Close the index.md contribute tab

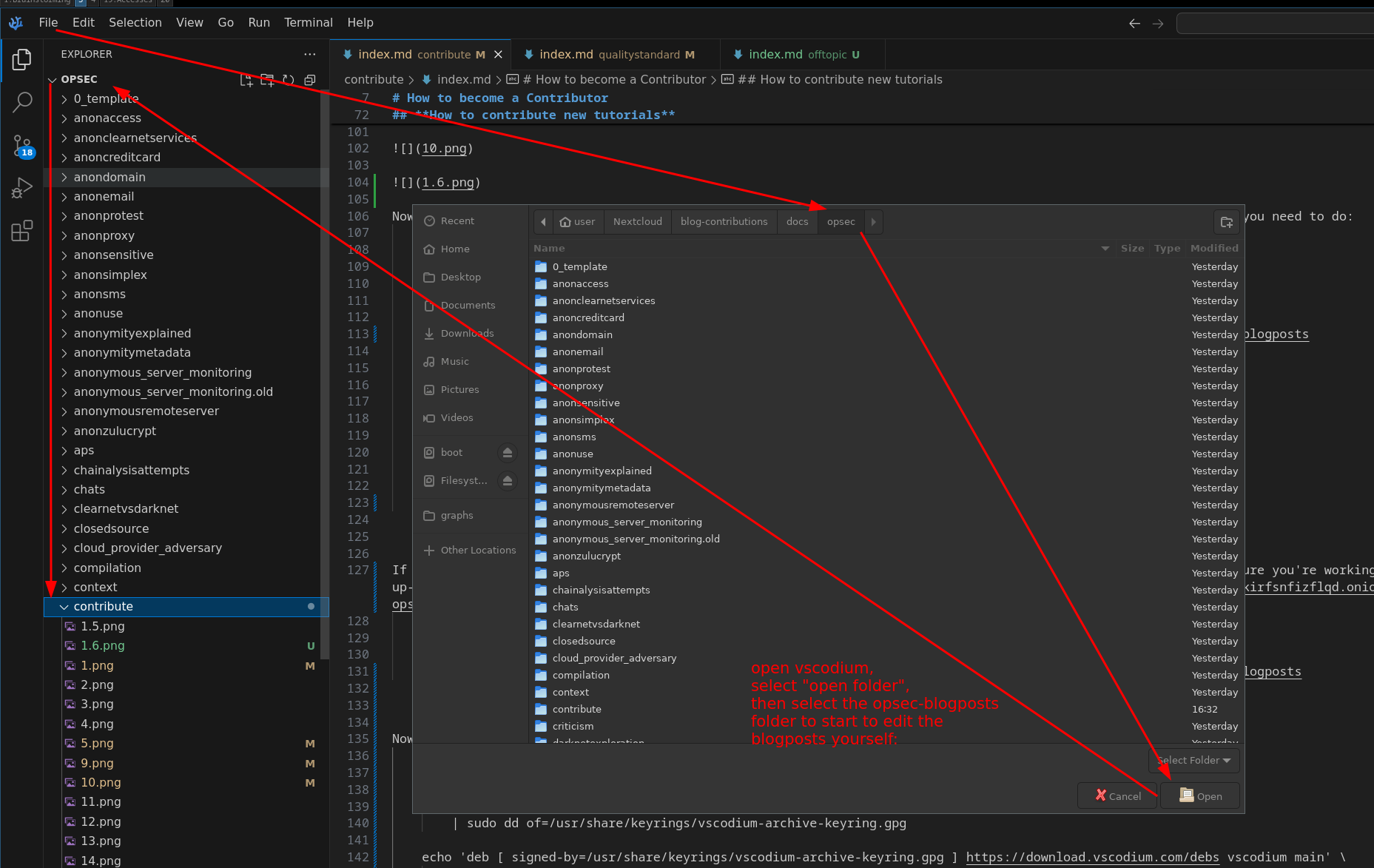point(498,55)
